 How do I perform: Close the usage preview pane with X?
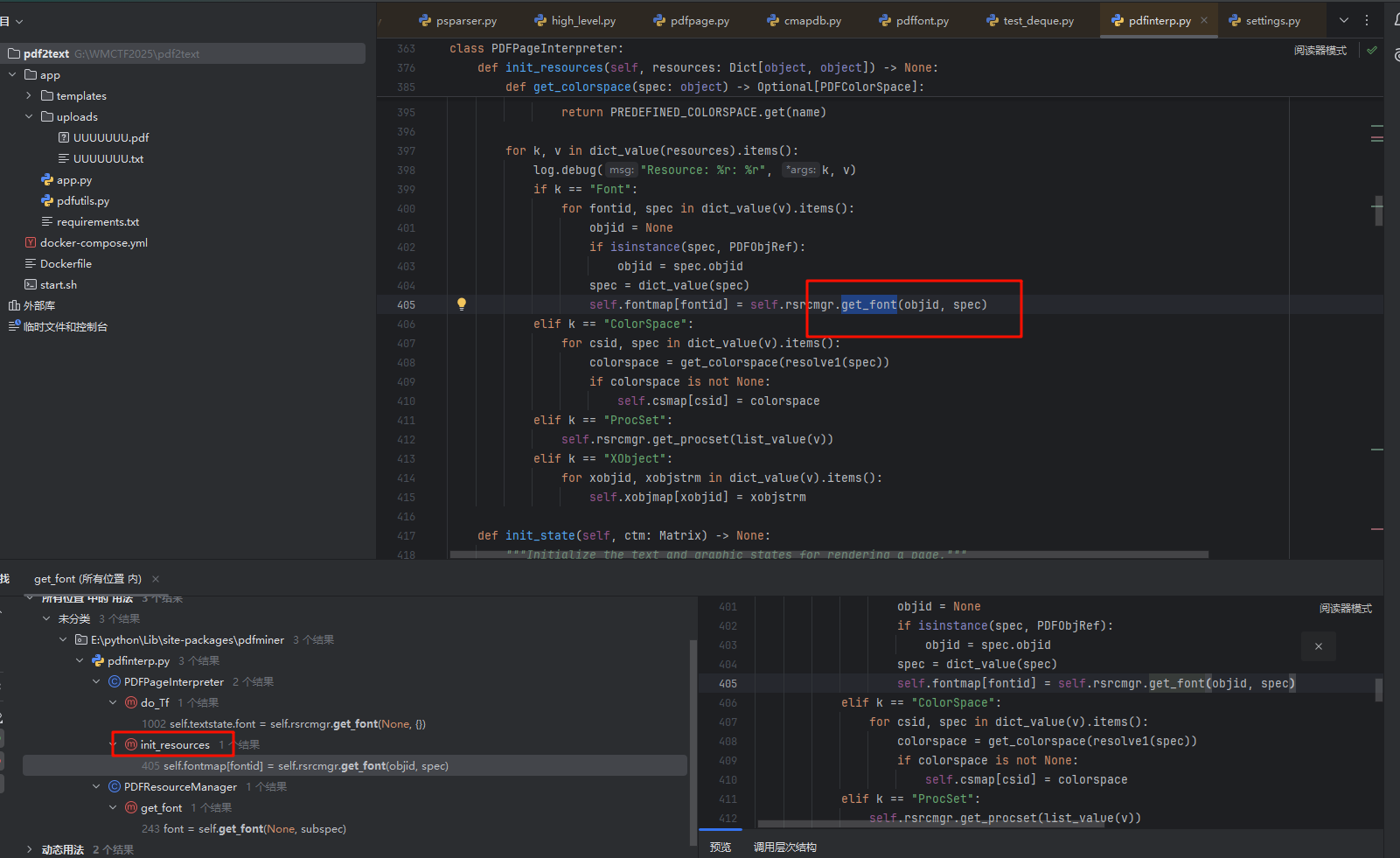1319,646
